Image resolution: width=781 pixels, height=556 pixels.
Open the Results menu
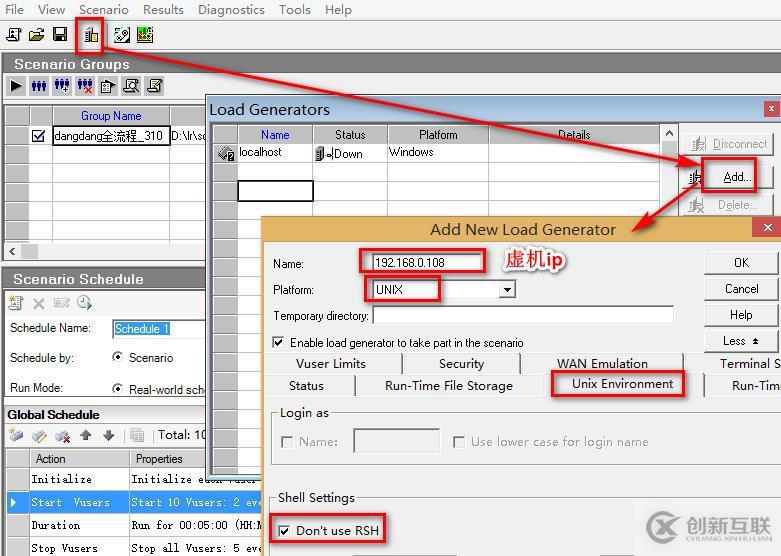163,9
